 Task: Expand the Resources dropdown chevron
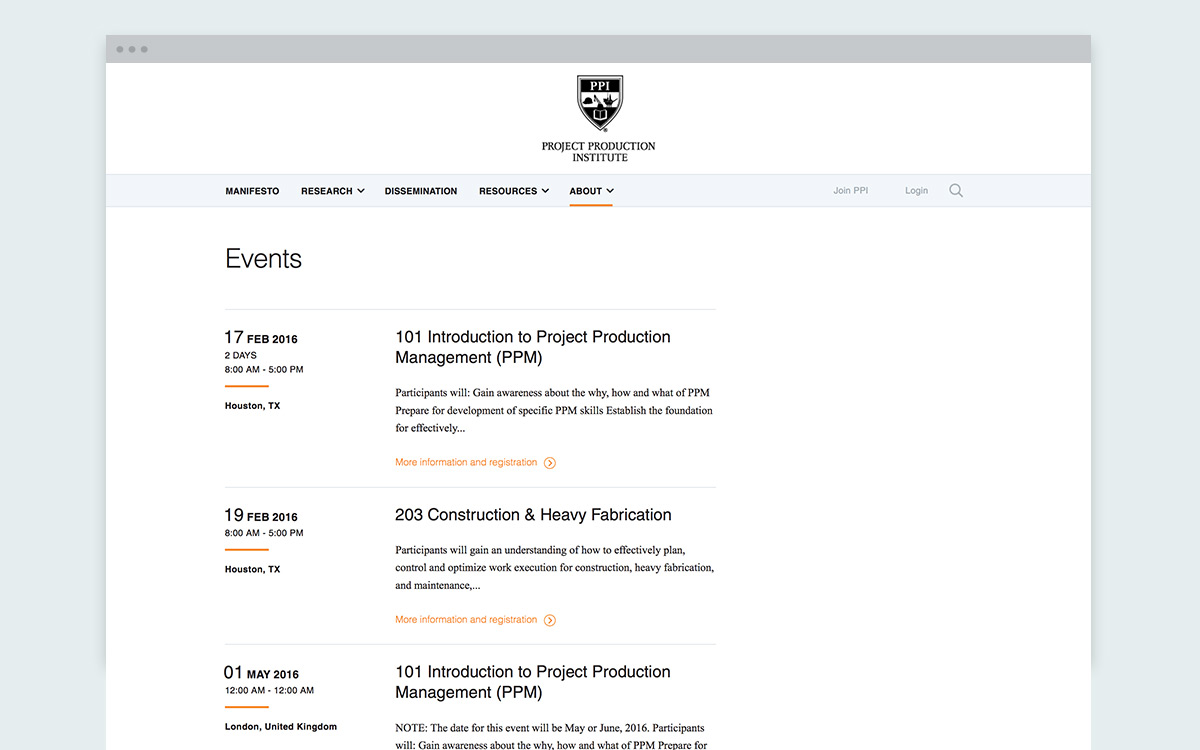(545, 191)
